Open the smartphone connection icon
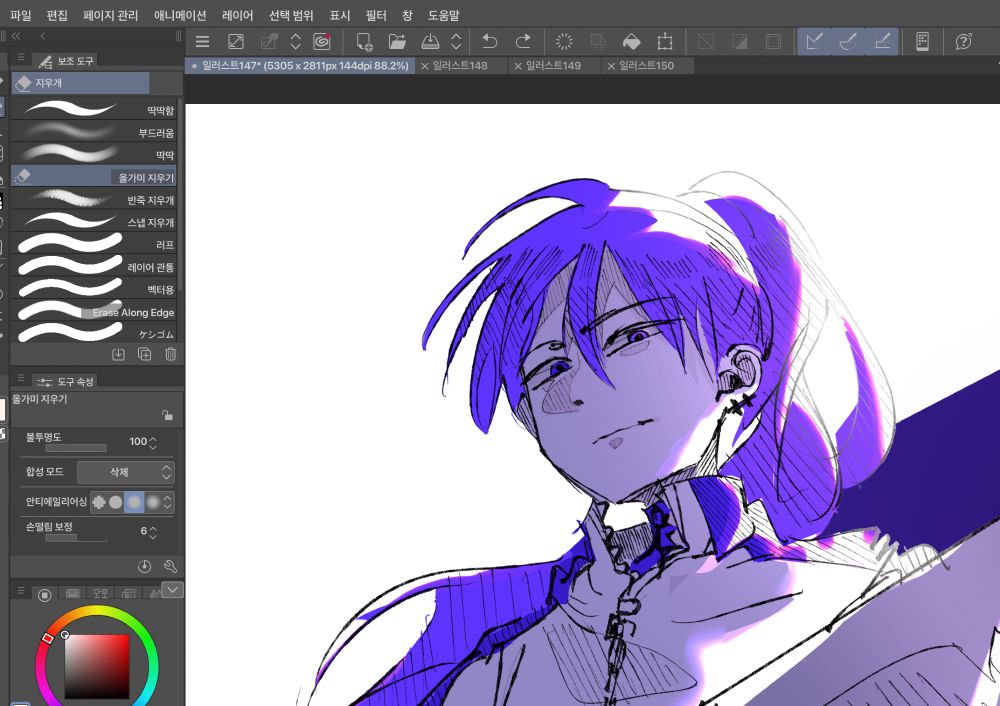1000x706 pixels. 922,42
